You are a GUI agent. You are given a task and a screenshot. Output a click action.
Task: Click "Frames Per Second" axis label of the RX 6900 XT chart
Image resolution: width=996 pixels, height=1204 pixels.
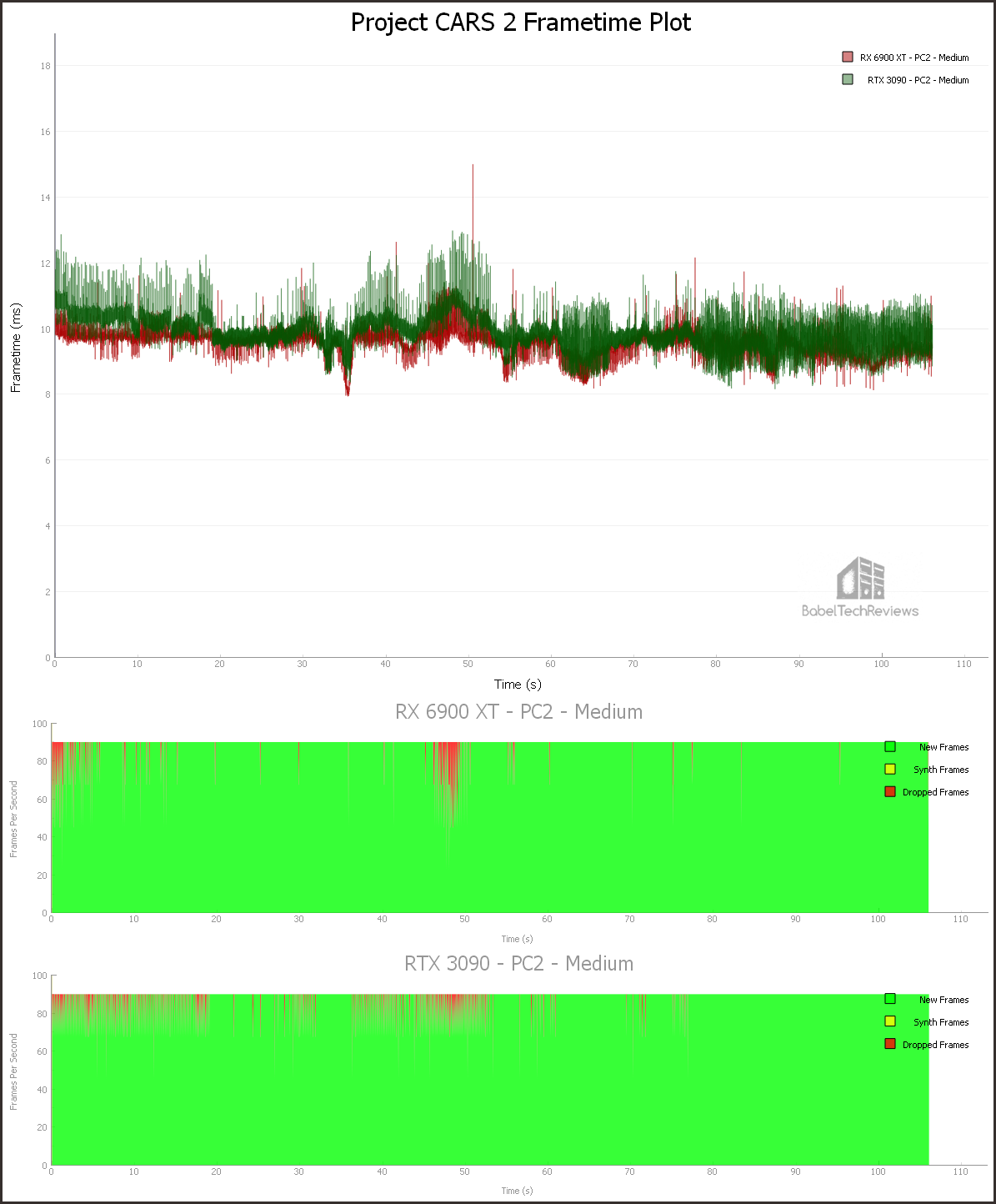tap(13, 820)
